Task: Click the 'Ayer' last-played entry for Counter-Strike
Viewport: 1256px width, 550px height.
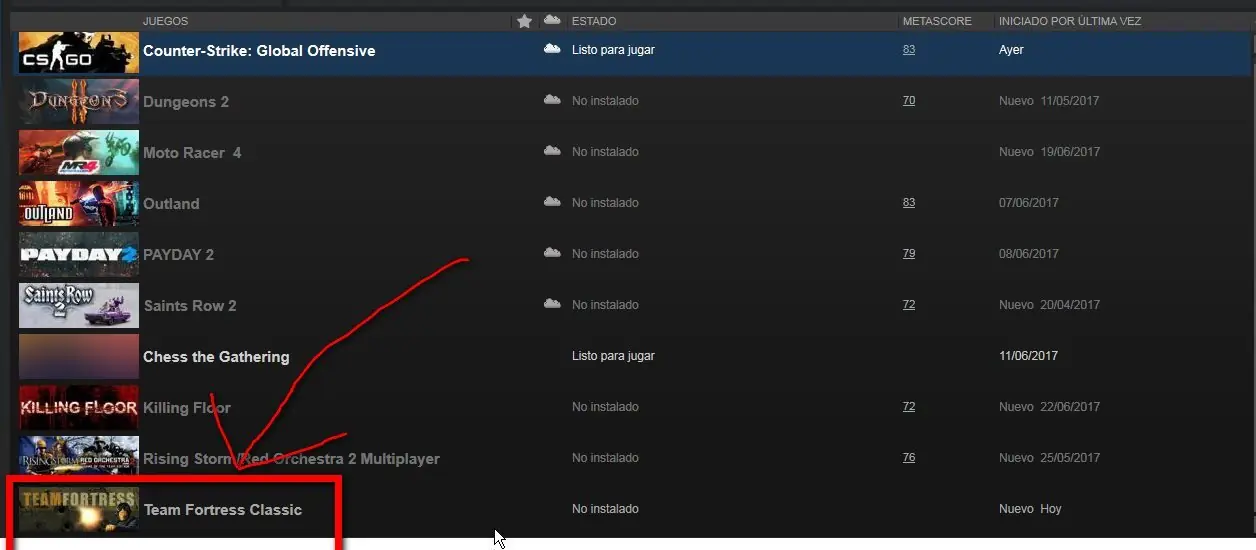Action: pos(1011,50)
